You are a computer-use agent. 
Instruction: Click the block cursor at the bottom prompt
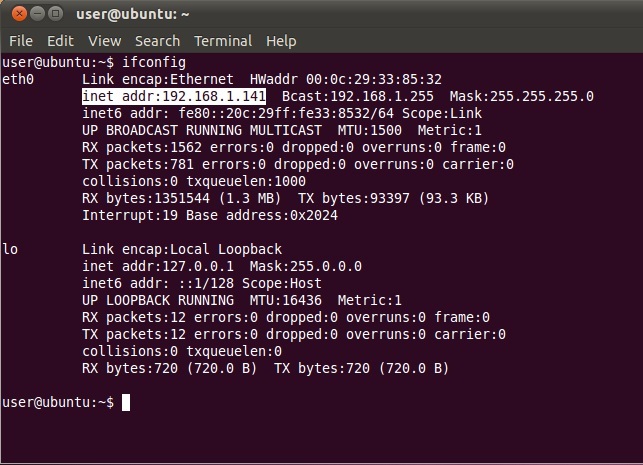click(x=125, y=402)
